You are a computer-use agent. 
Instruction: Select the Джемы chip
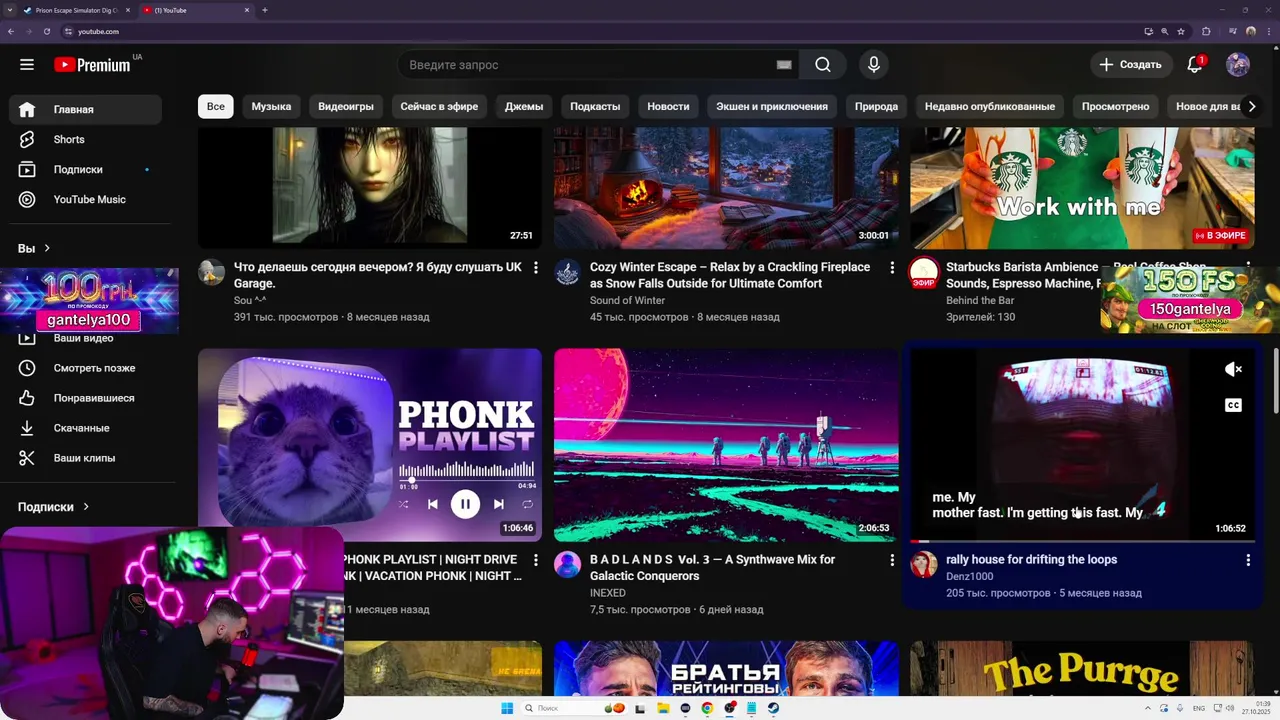(524, 106)
